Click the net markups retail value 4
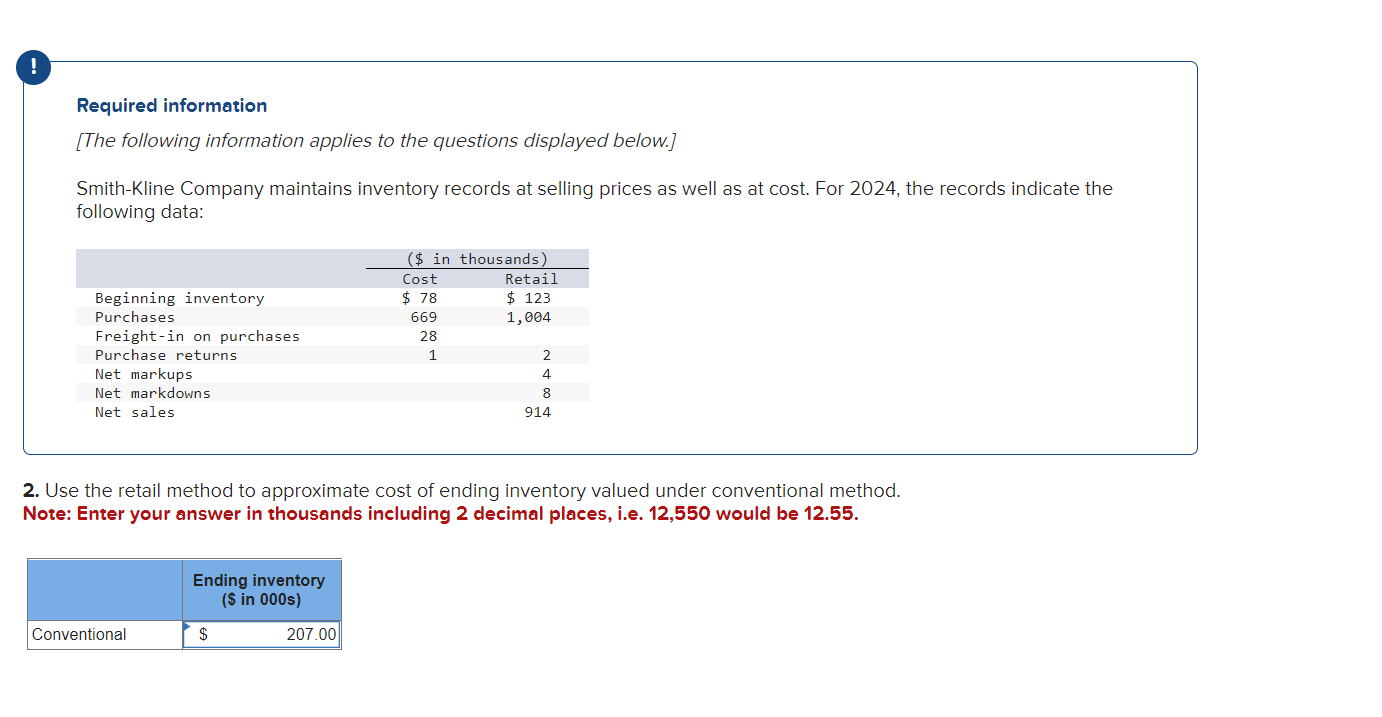The image size is (1382, 717). (547, 374)
